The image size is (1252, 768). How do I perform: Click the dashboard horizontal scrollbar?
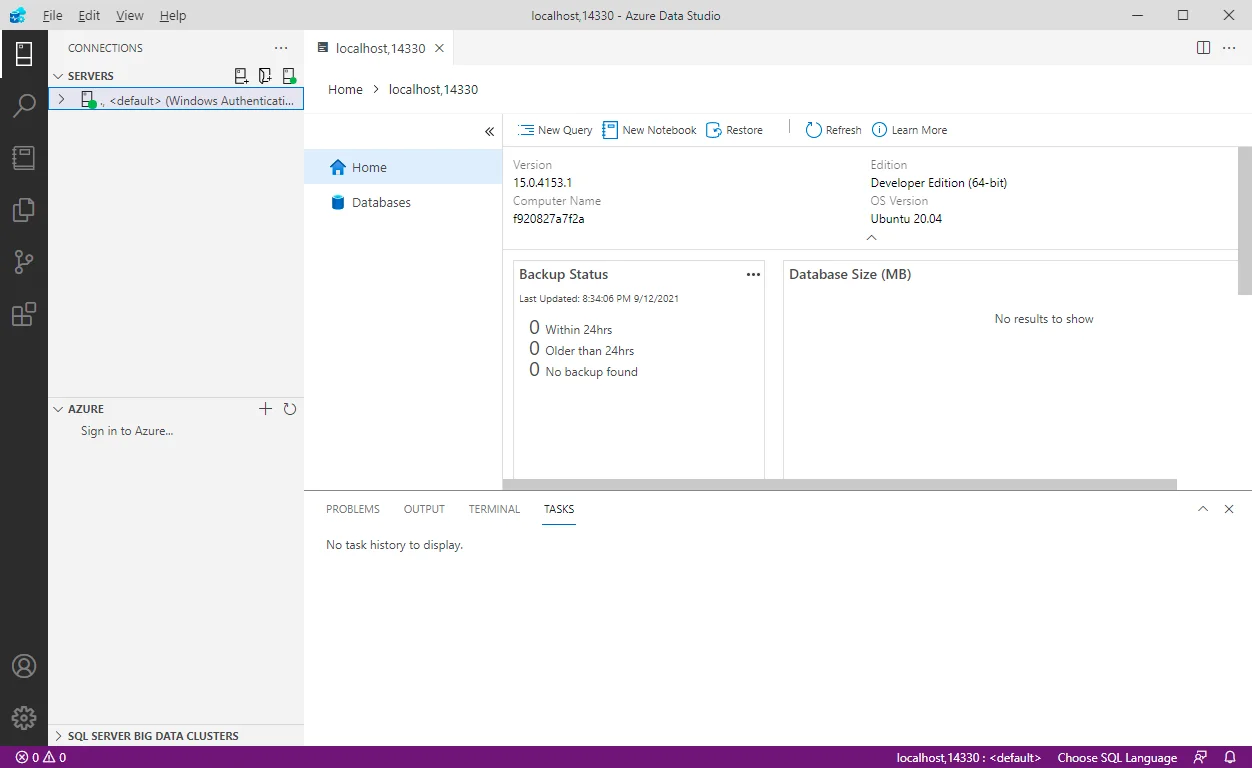[x=840, y=484]
